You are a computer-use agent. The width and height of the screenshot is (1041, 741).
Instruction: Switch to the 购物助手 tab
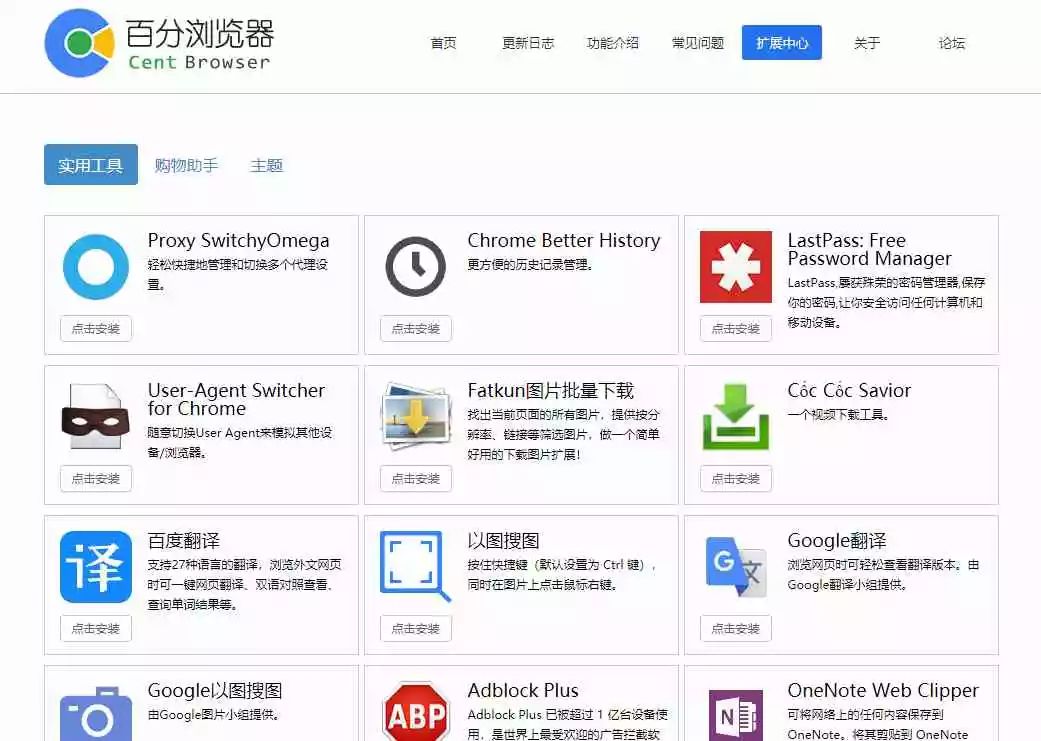(x=186, y=165)
